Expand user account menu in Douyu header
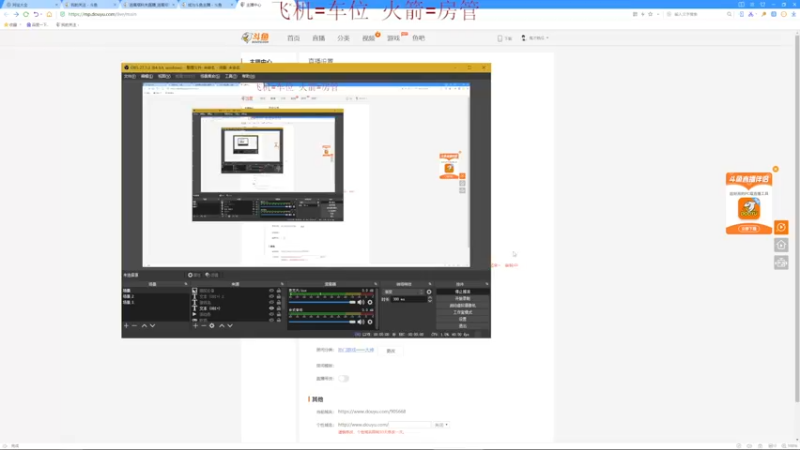 coord(535,38)
